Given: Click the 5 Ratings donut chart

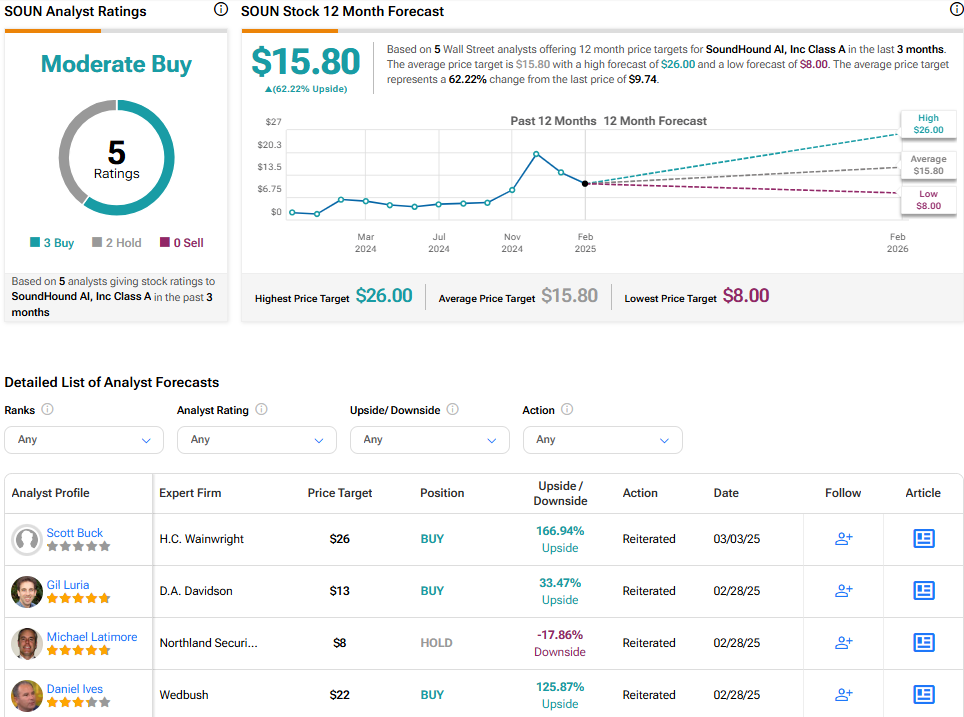Looking at the screenshot, I should tap(116, 158).
